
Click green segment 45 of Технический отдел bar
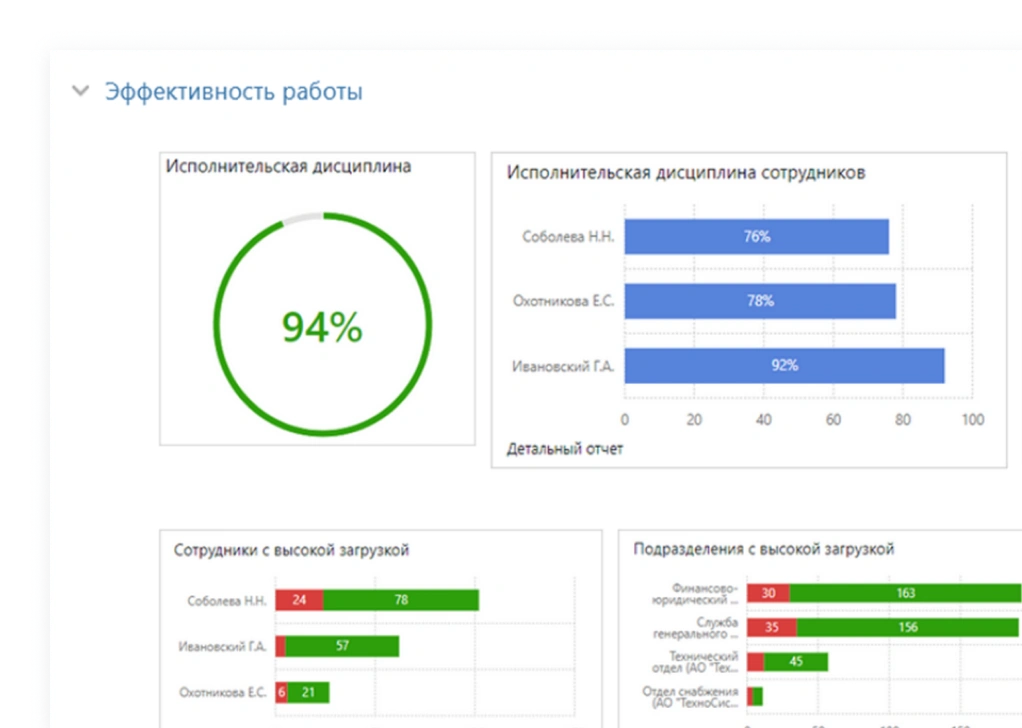796,662
